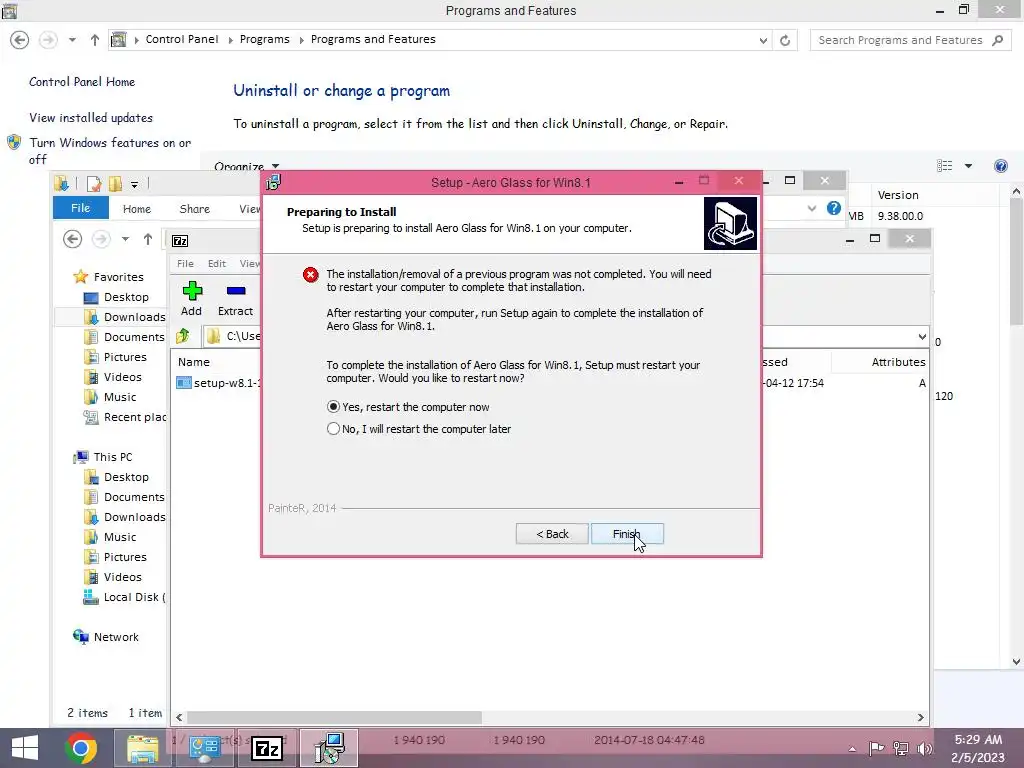Screen dimensions: 1024x768
Task: Click Quick Access new folder icon
Action: tap(116, 184)
